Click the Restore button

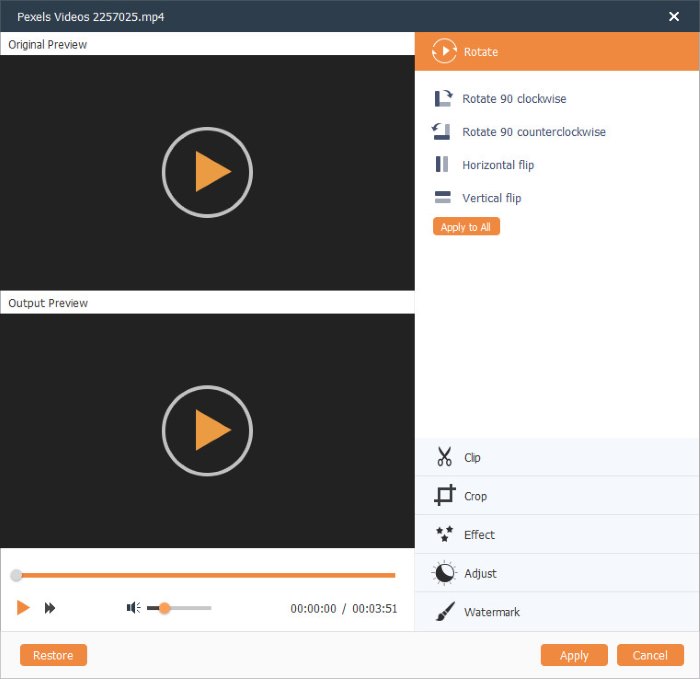53,655
